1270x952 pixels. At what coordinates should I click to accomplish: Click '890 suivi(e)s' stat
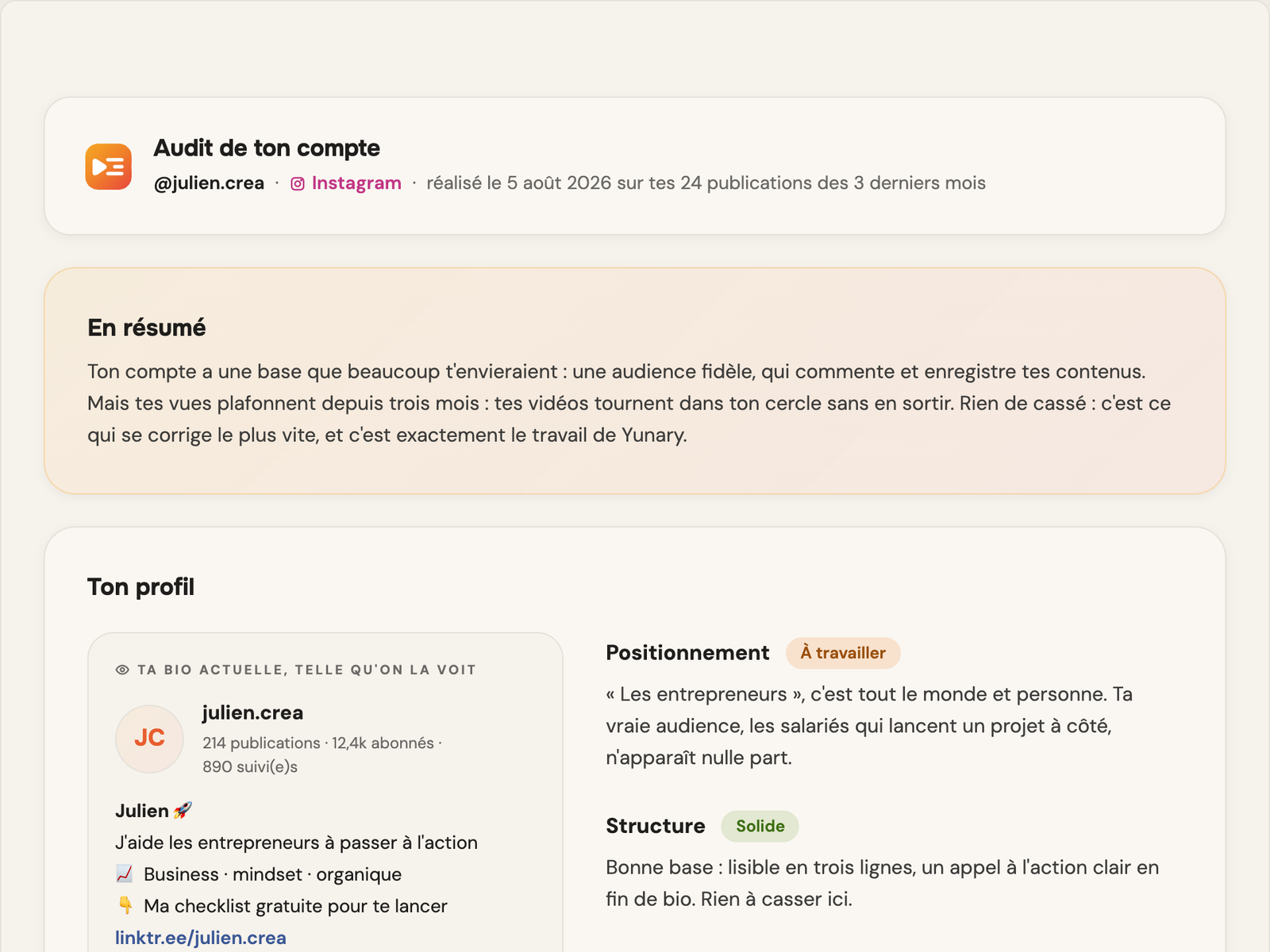click(250, 767)
